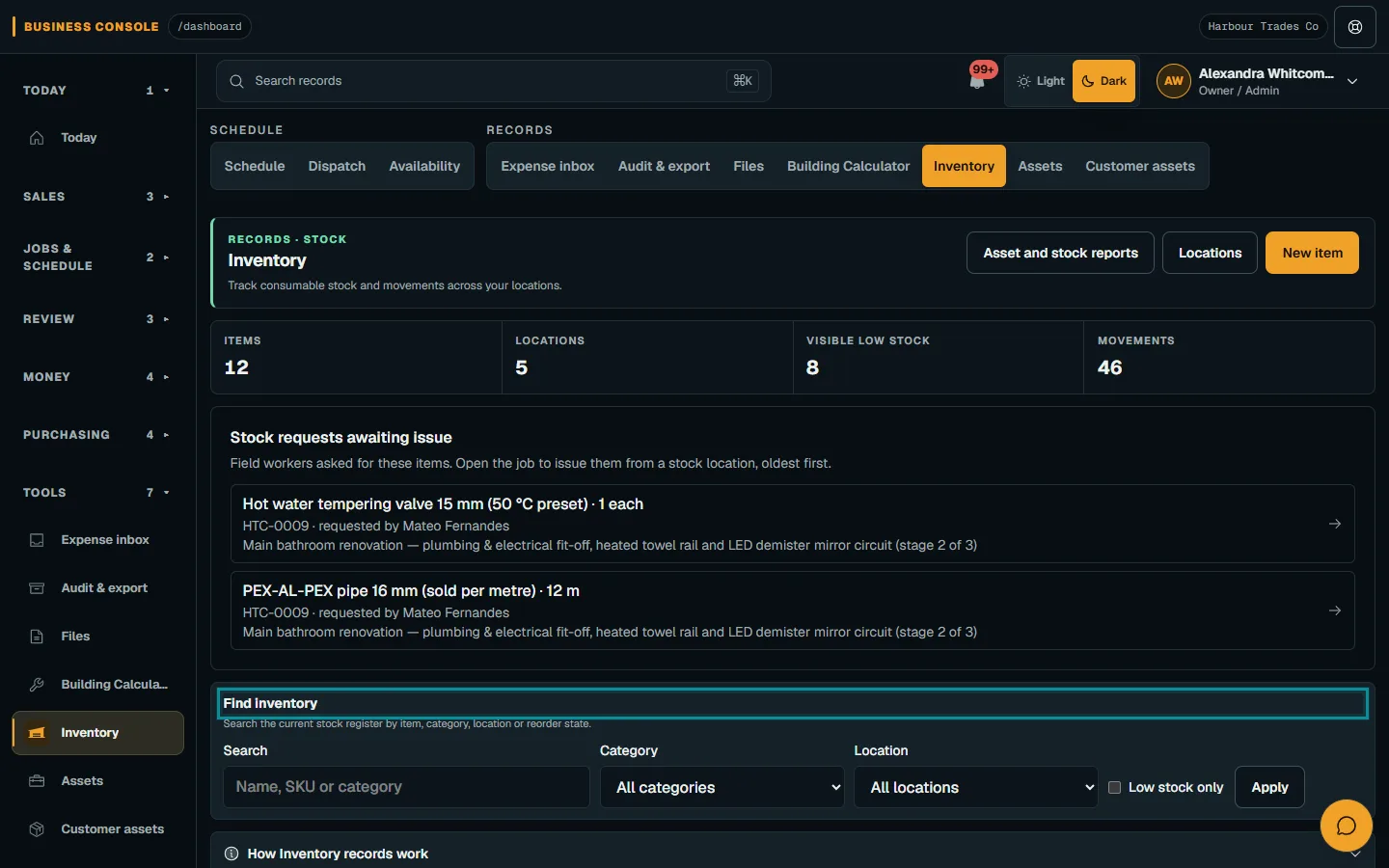Image resolution: width=1389 pixels, height=868 pixels.
Task: Open the All categories dropdown
Action: click(722, 787)
